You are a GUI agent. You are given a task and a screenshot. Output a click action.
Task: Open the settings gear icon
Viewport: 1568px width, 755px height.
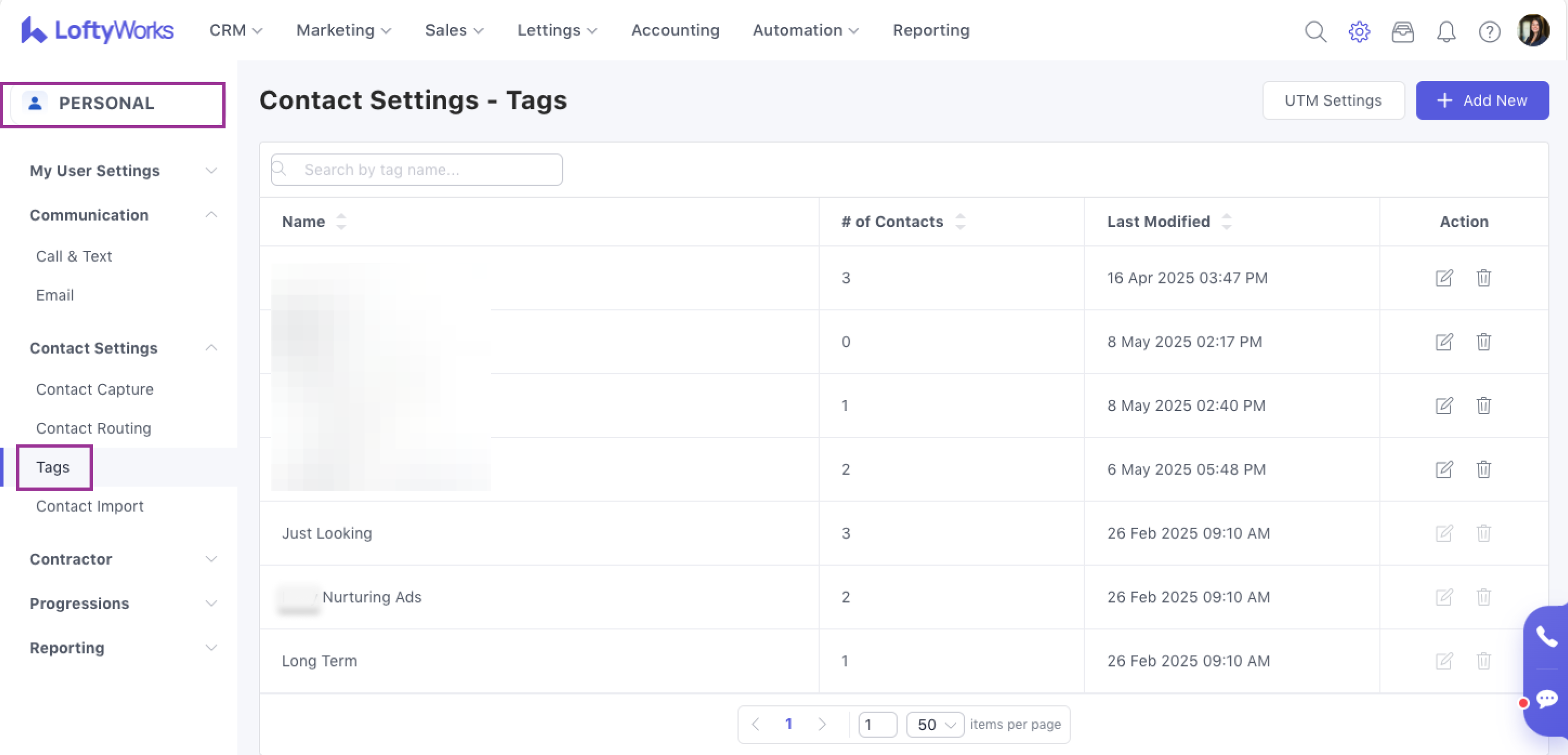[1359, 31]
